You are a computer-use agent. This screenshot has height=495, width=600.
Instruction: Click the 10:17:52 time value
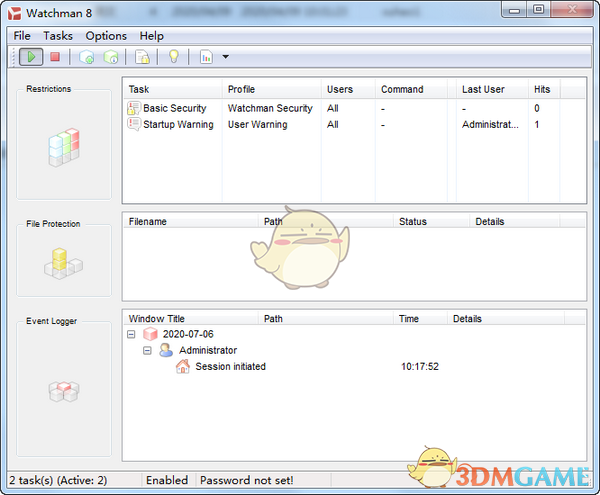[x=420, y=366]
